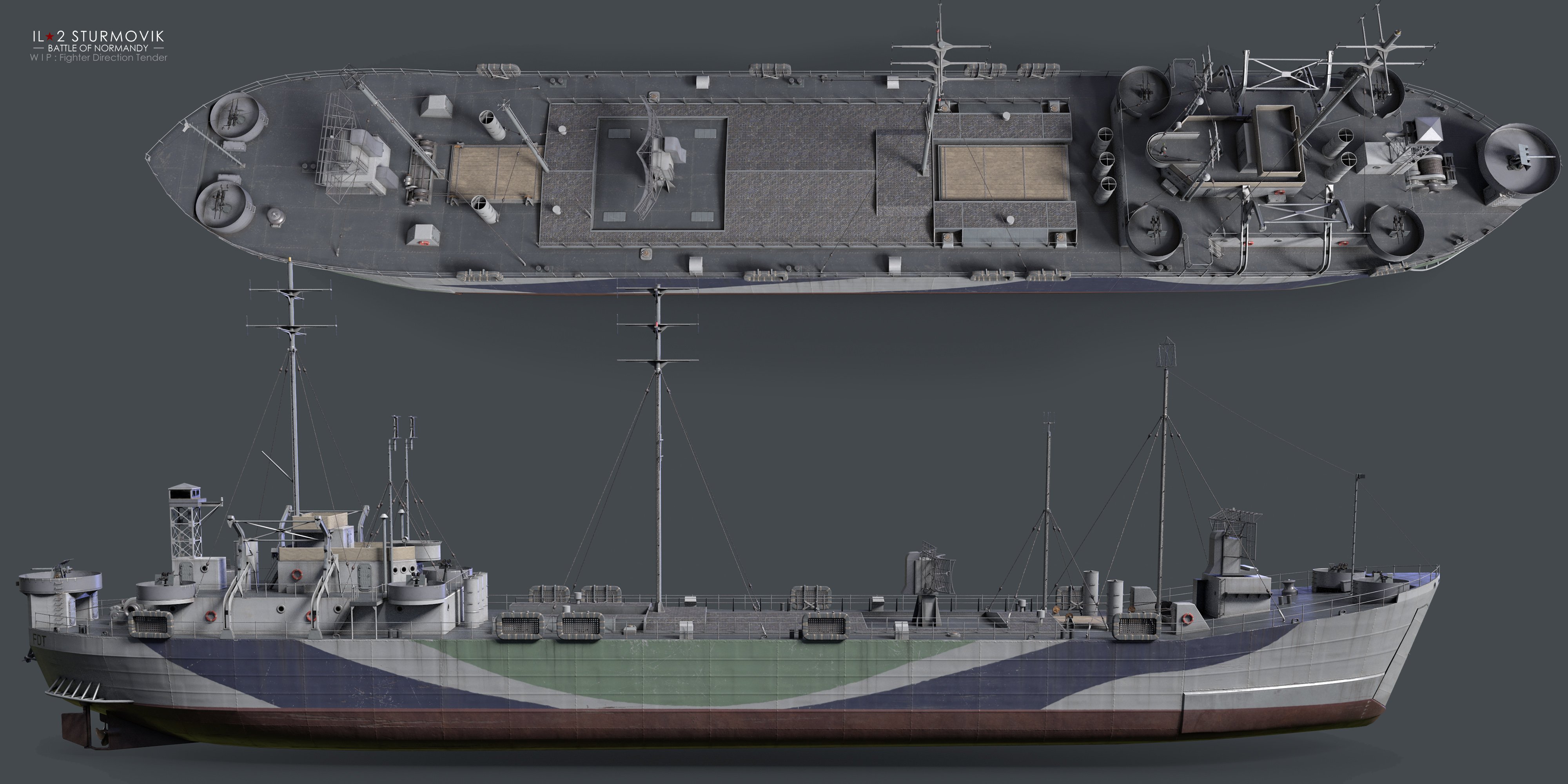The height and width of the screenshot is (784, 1568).
Task: Click the rearmost life raft on the hull side
Action: 151,624
